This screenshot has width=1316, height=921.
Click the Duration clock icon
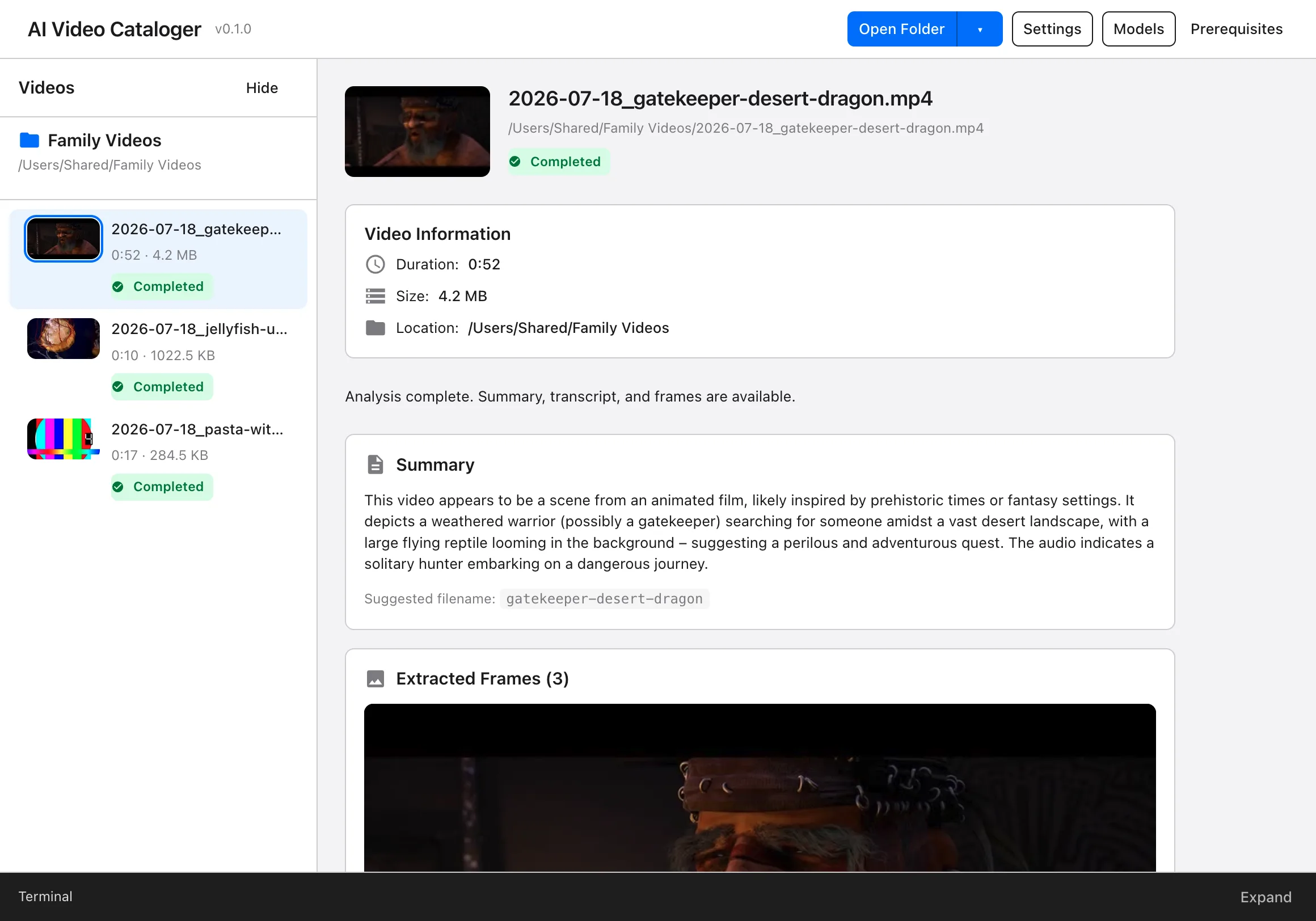[x=376, y=264]
